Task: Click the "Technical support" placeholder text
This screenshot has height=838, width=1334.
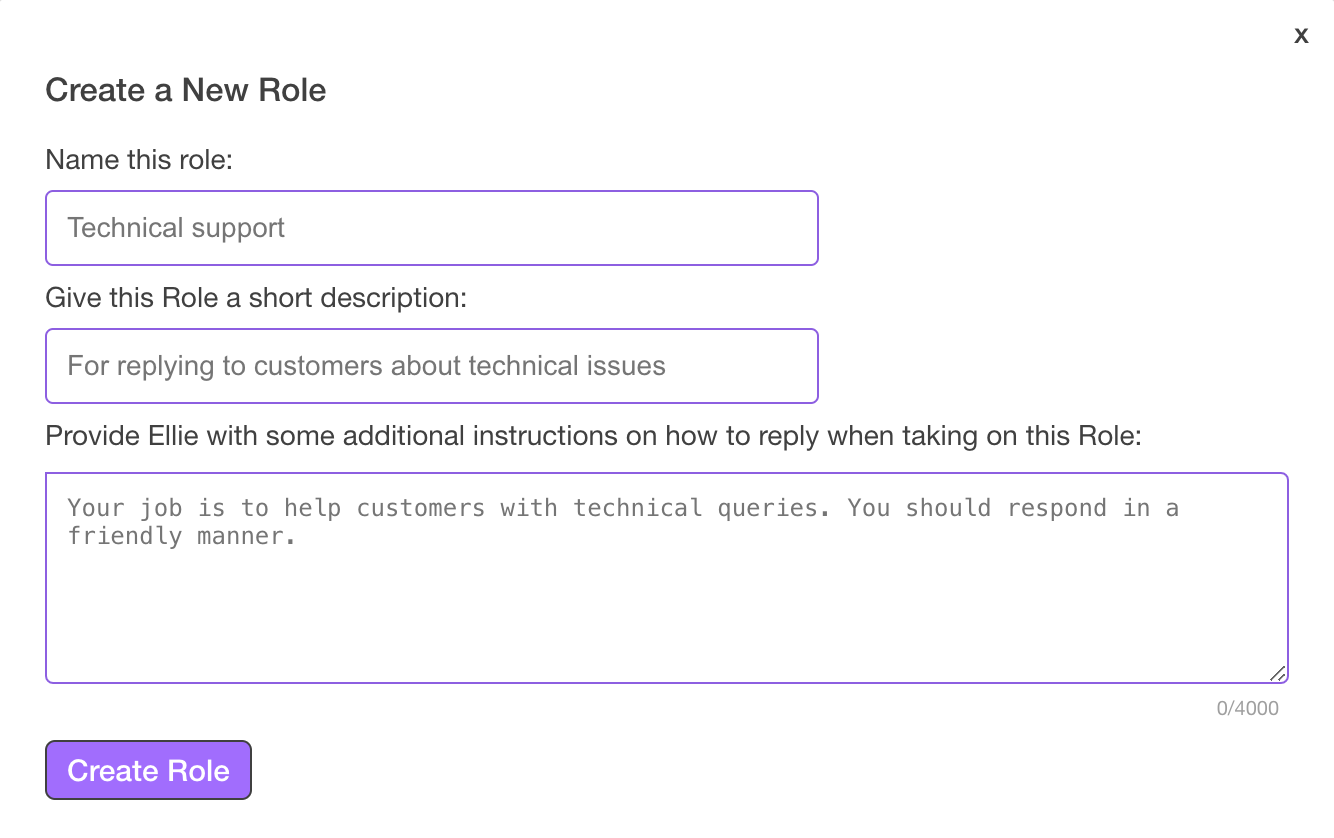Action: [x=176, y=228]
